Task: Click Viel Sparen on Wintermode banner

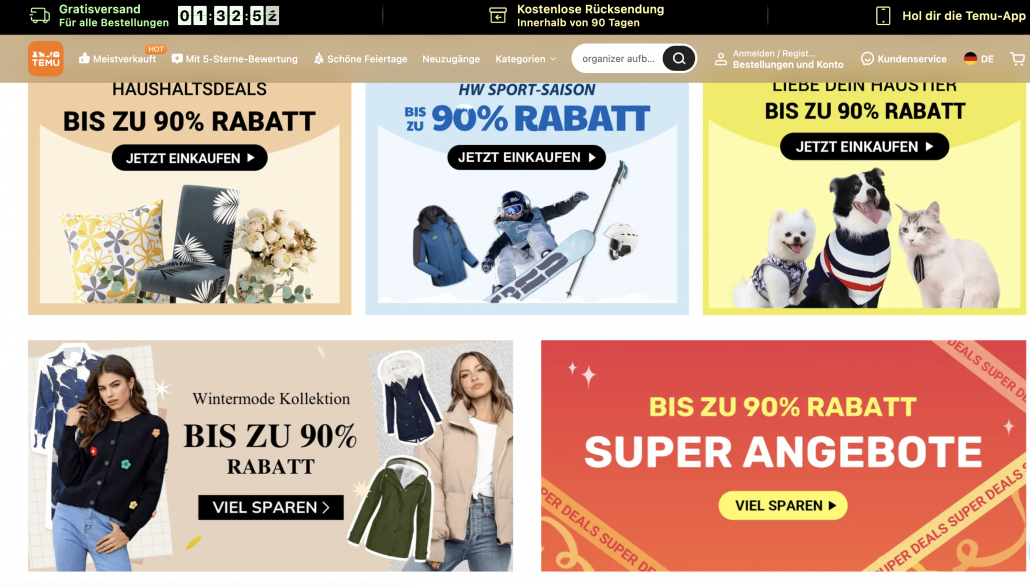Action: click(x=271, y=507)
